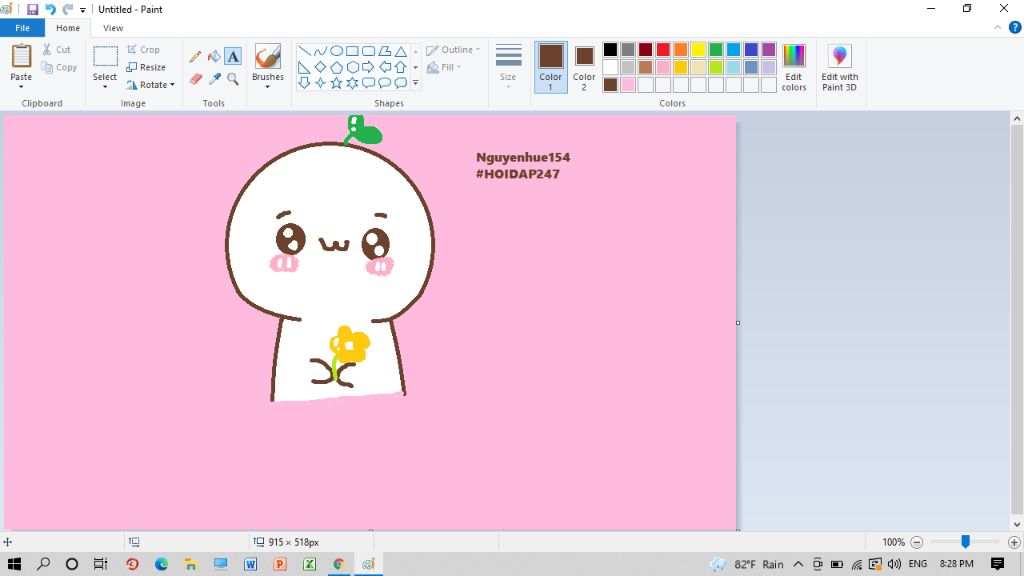1024x576 pixels.
Task: Open the Resize dialog
Action: (146, 67)
